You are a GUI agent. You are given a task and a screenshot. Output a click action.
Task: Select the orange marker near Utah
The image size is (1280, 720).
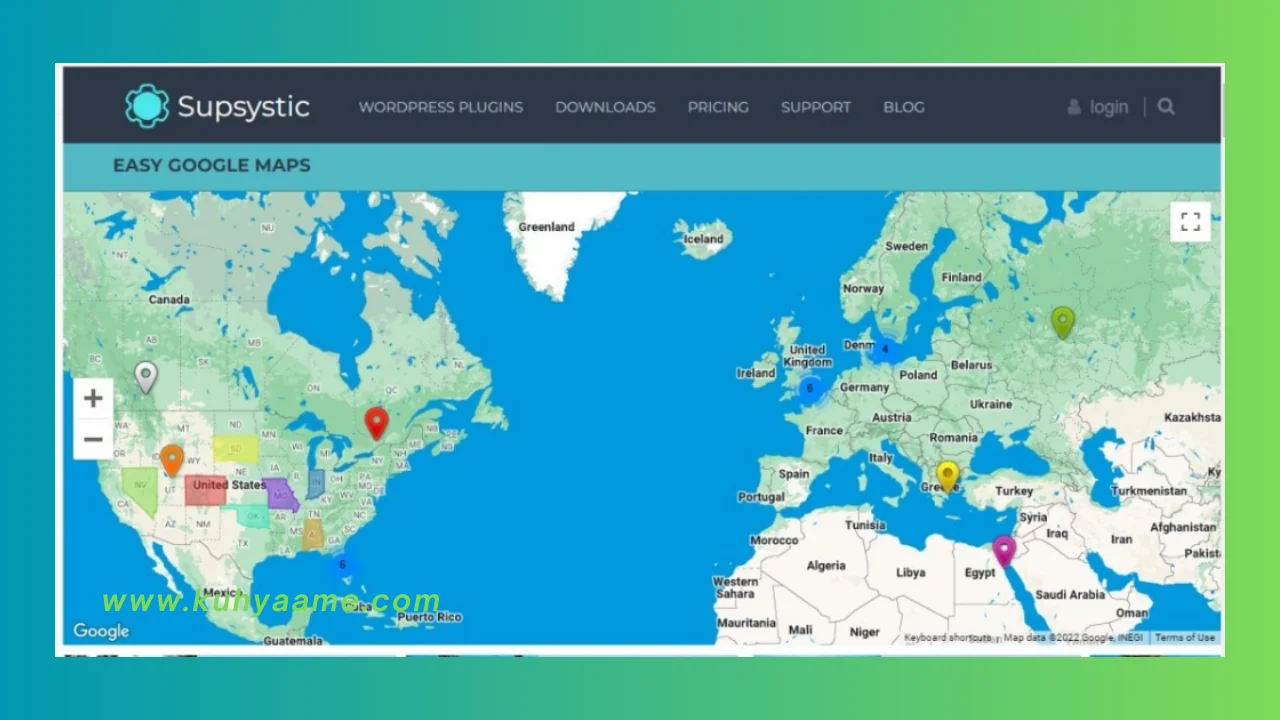click(x=172, y=460)
